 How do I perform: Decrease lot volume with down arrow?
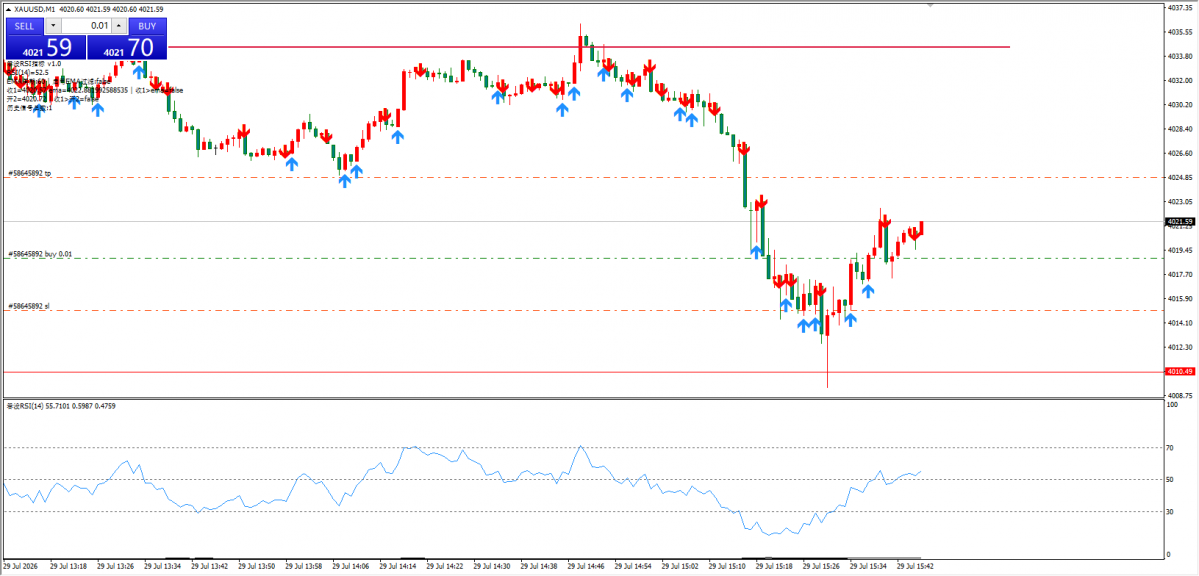(x=52, y=25)
